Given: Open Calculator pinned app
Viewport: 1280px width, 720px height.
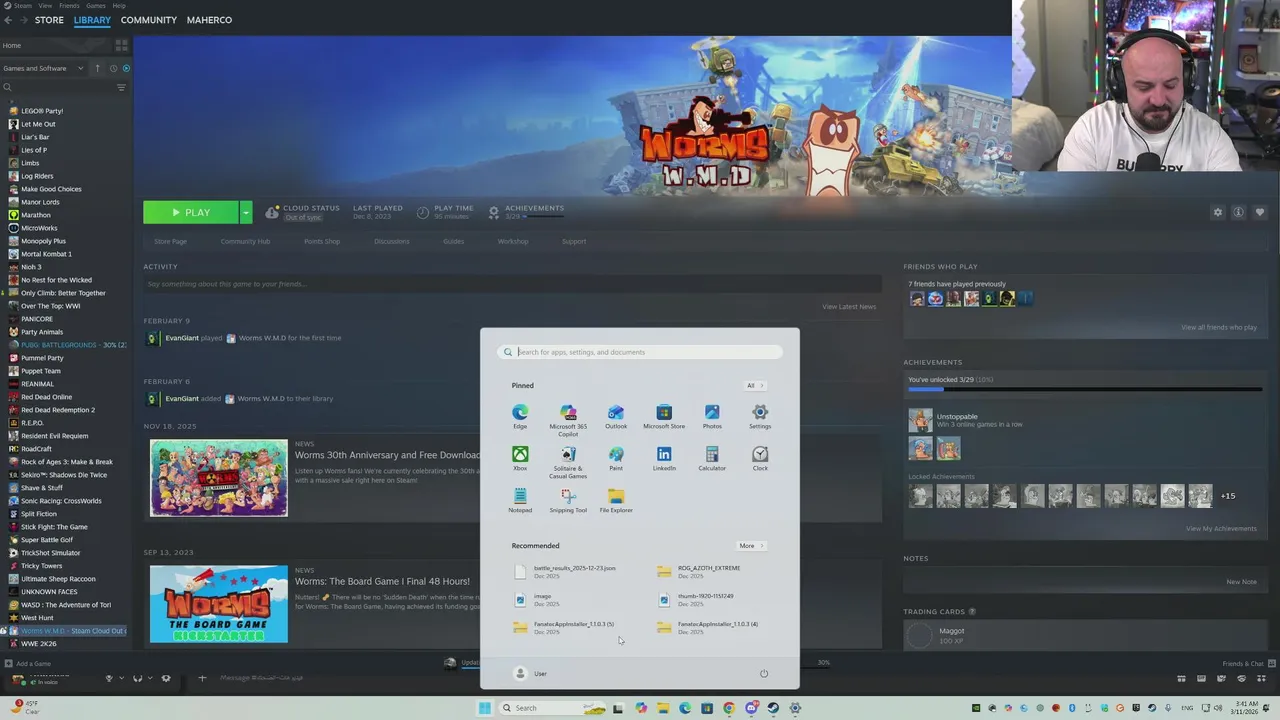Looking at the screenshot, I should click(712, 459).
